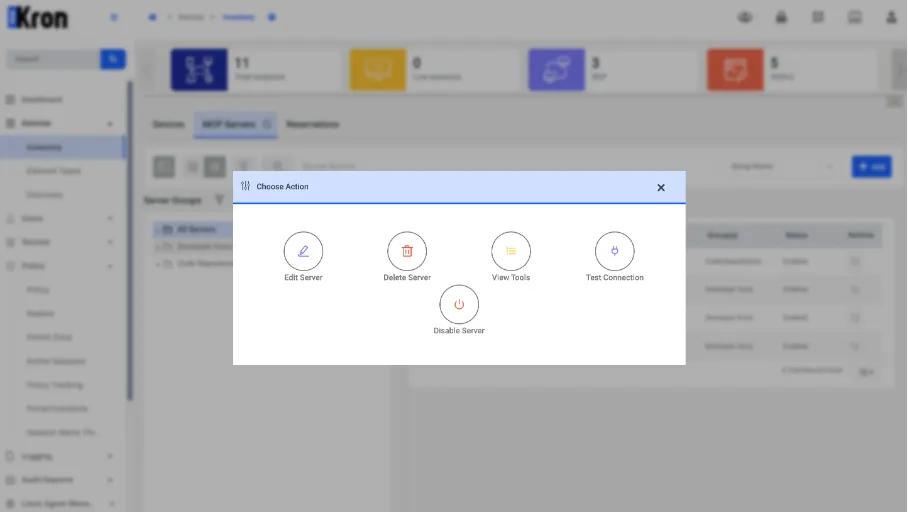Click the Server Groups filter funnel icon
The width and height of the screenshot is (908, 512).
pos(219,200)
